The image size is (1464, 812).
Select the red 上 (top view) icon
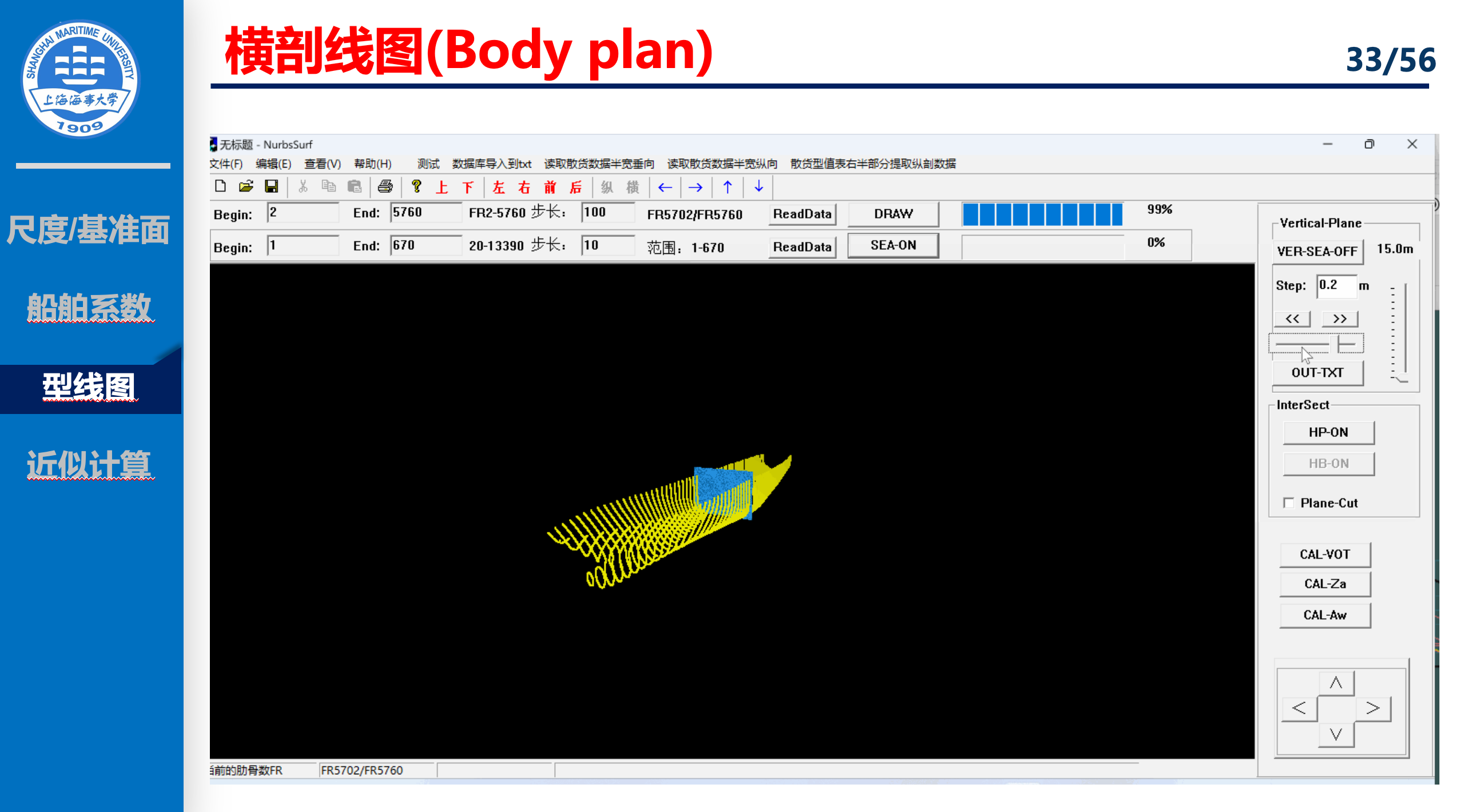pos(441,188)
